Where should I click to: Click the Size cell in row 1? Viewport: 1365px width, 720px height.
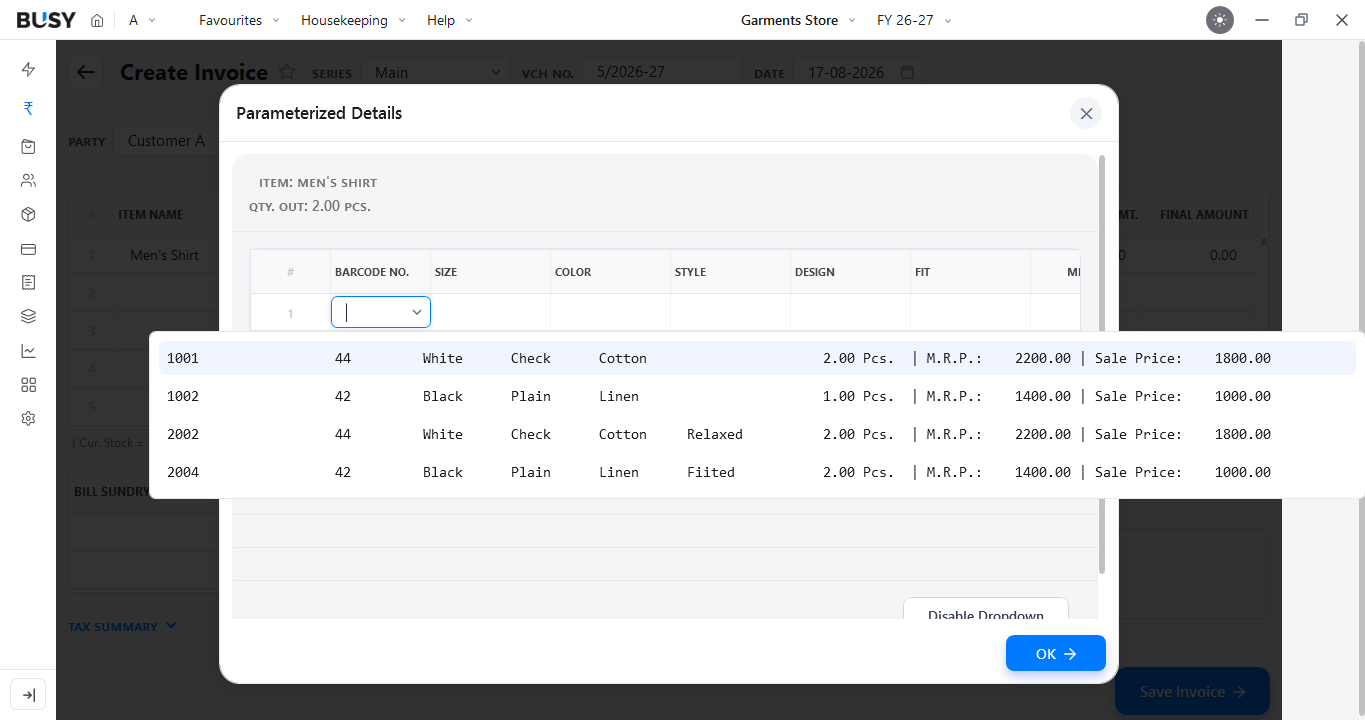tap(490, 312)
